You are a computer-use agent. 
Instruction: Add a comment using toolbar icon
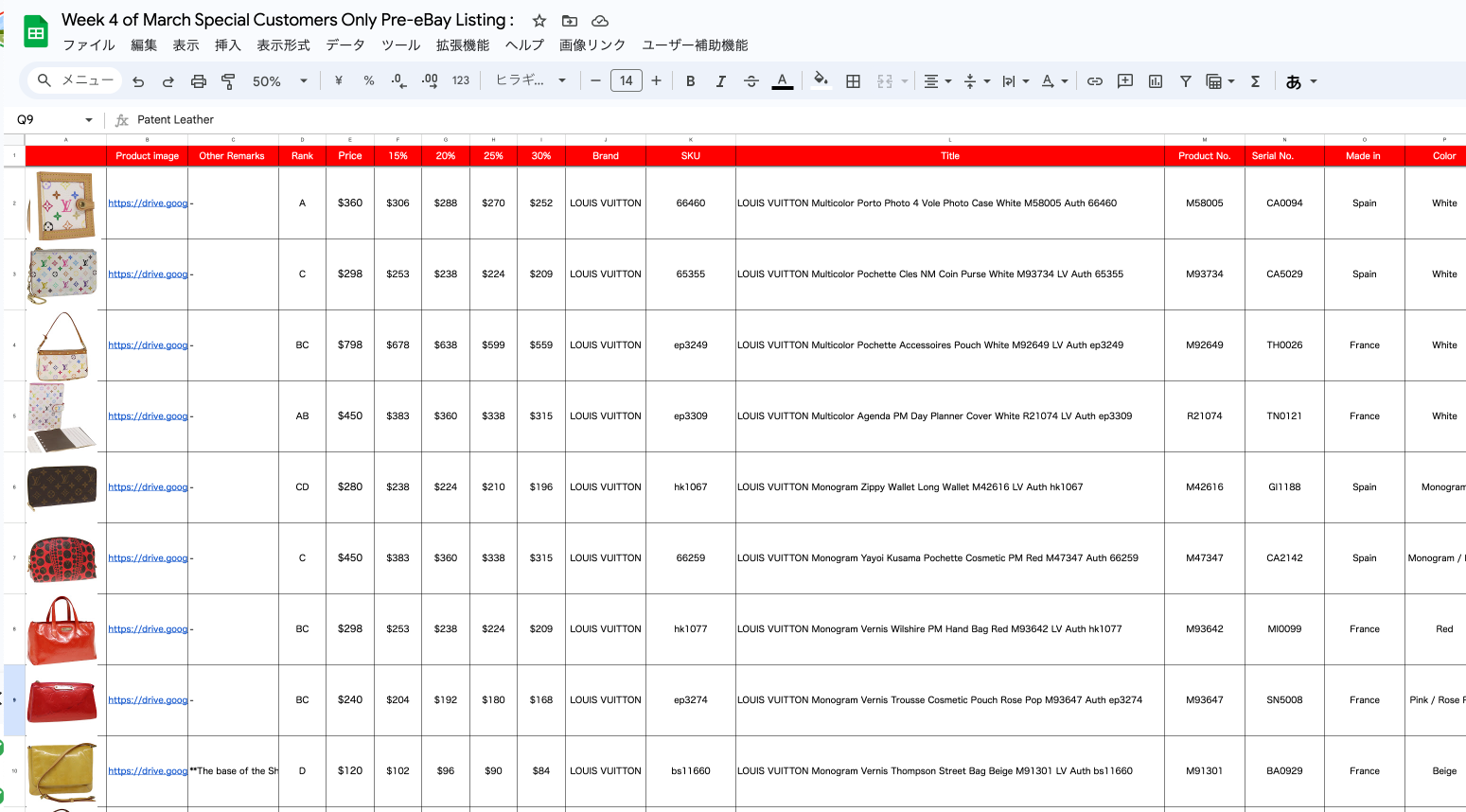pyautogui.click(x=1125, y=81)
